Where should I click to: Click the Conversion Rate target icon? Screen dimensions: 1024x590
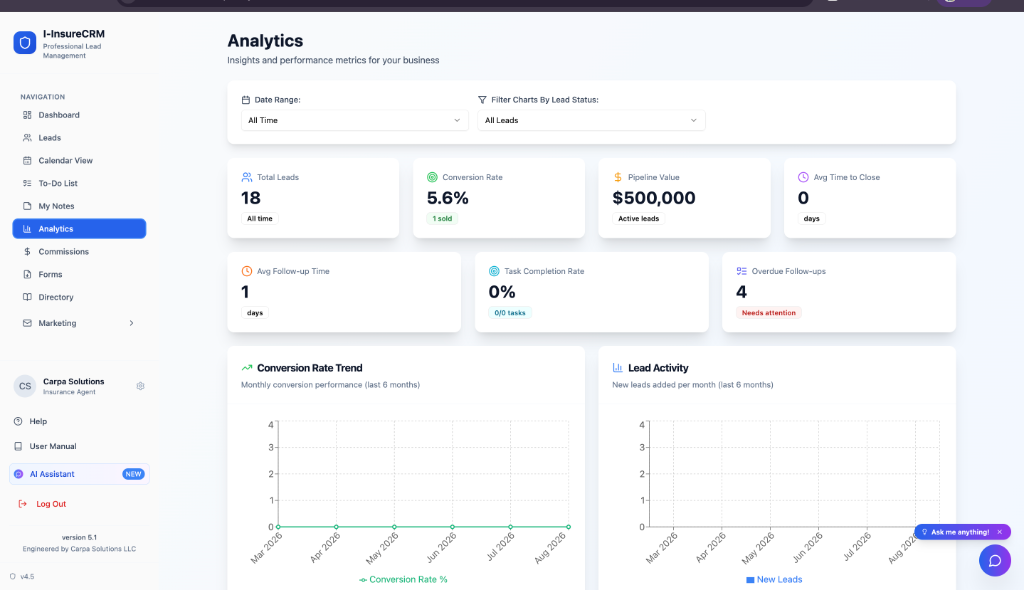click(x=432, y=177)
